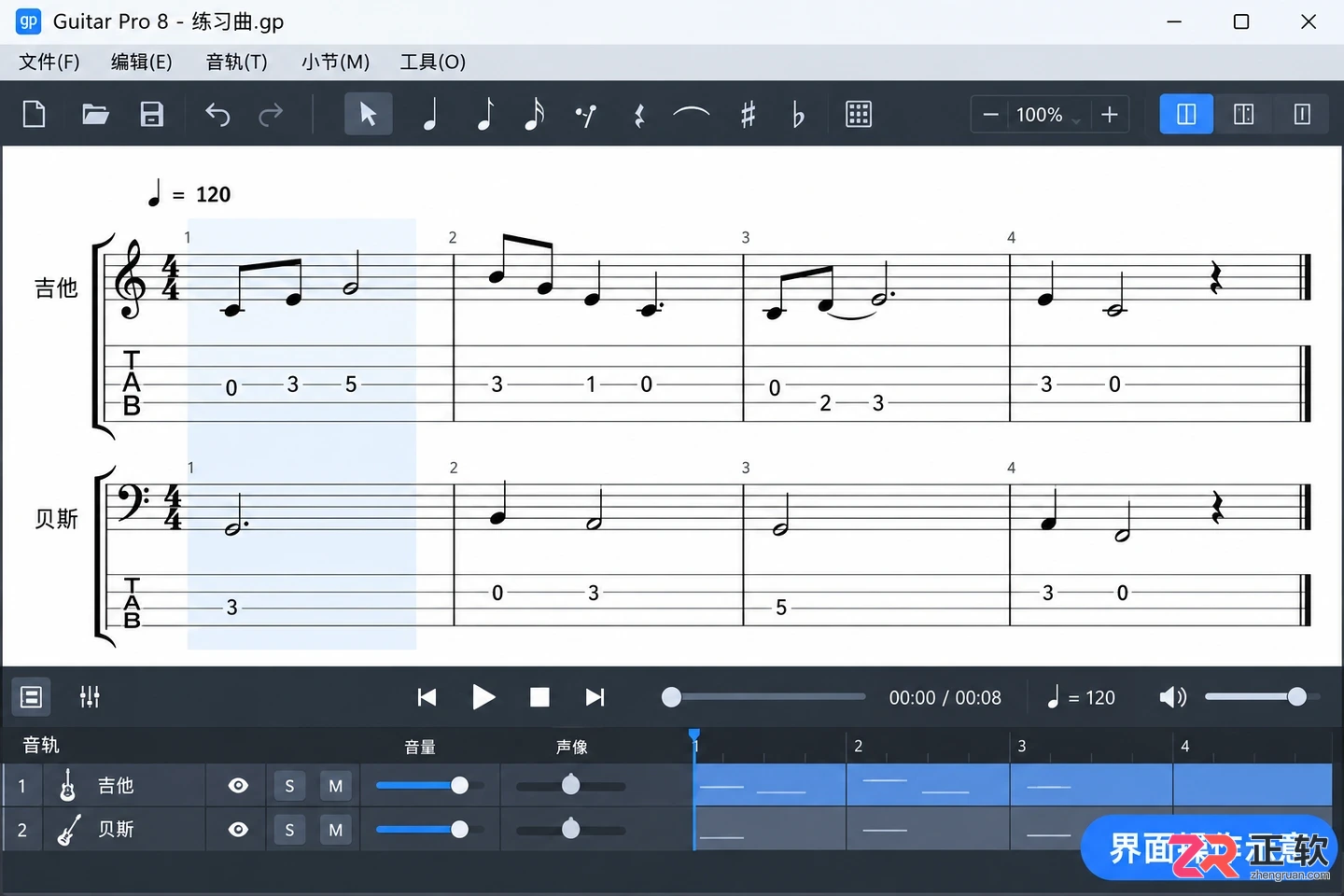Open the 小节(M) menu
This screenshot has width=1344, height=896.
pyautogui.click(x=335, y=62)
